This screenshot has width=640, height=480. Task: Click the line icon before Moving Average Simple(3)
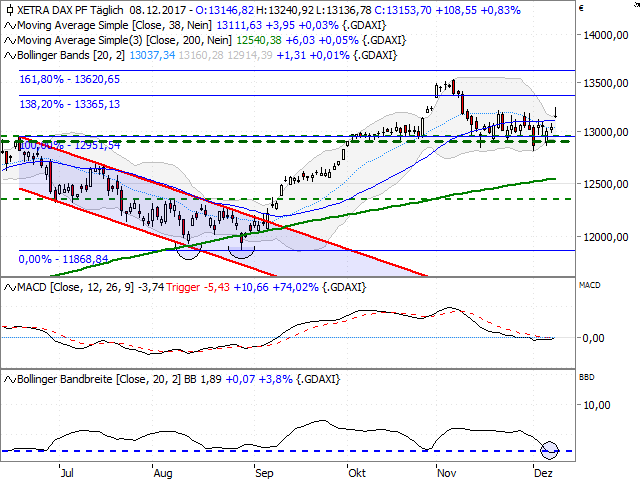(7, 38)
